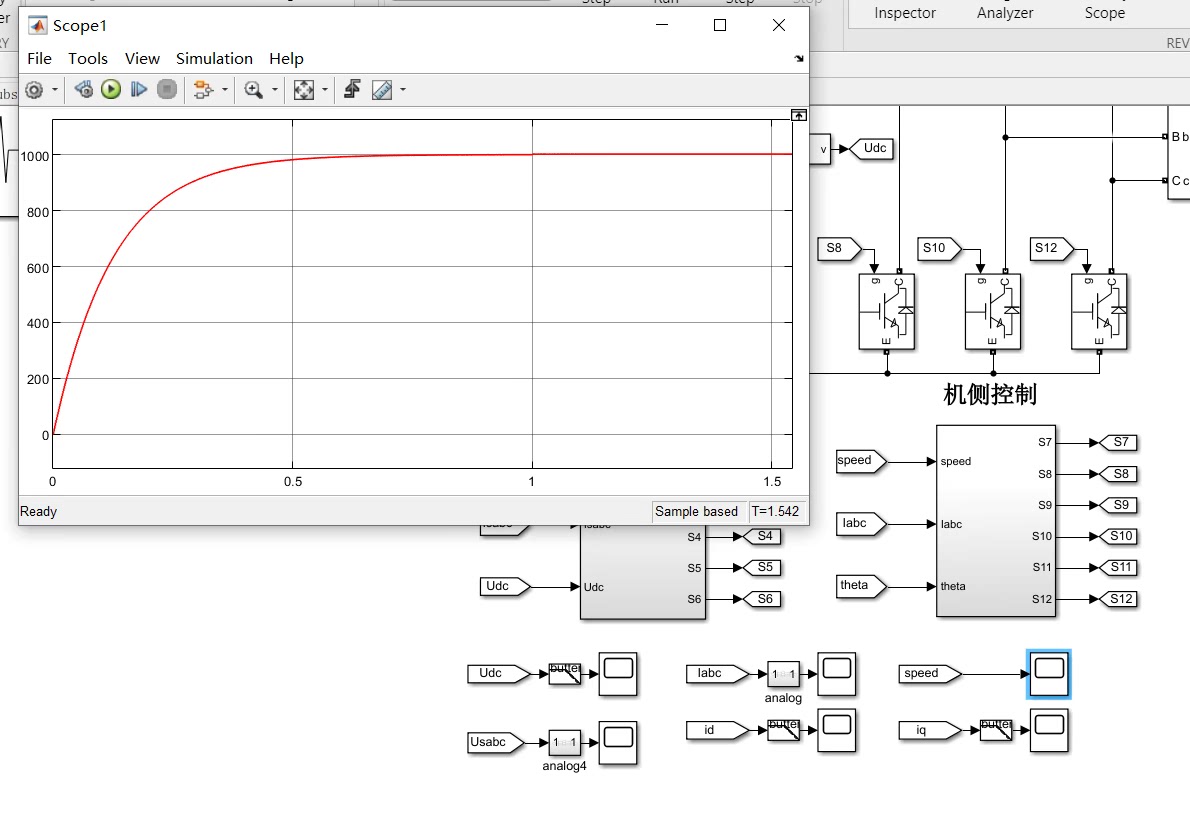Click the highlight Simulink block icon
1190x832 pixels.
click(x=203, y=90)
